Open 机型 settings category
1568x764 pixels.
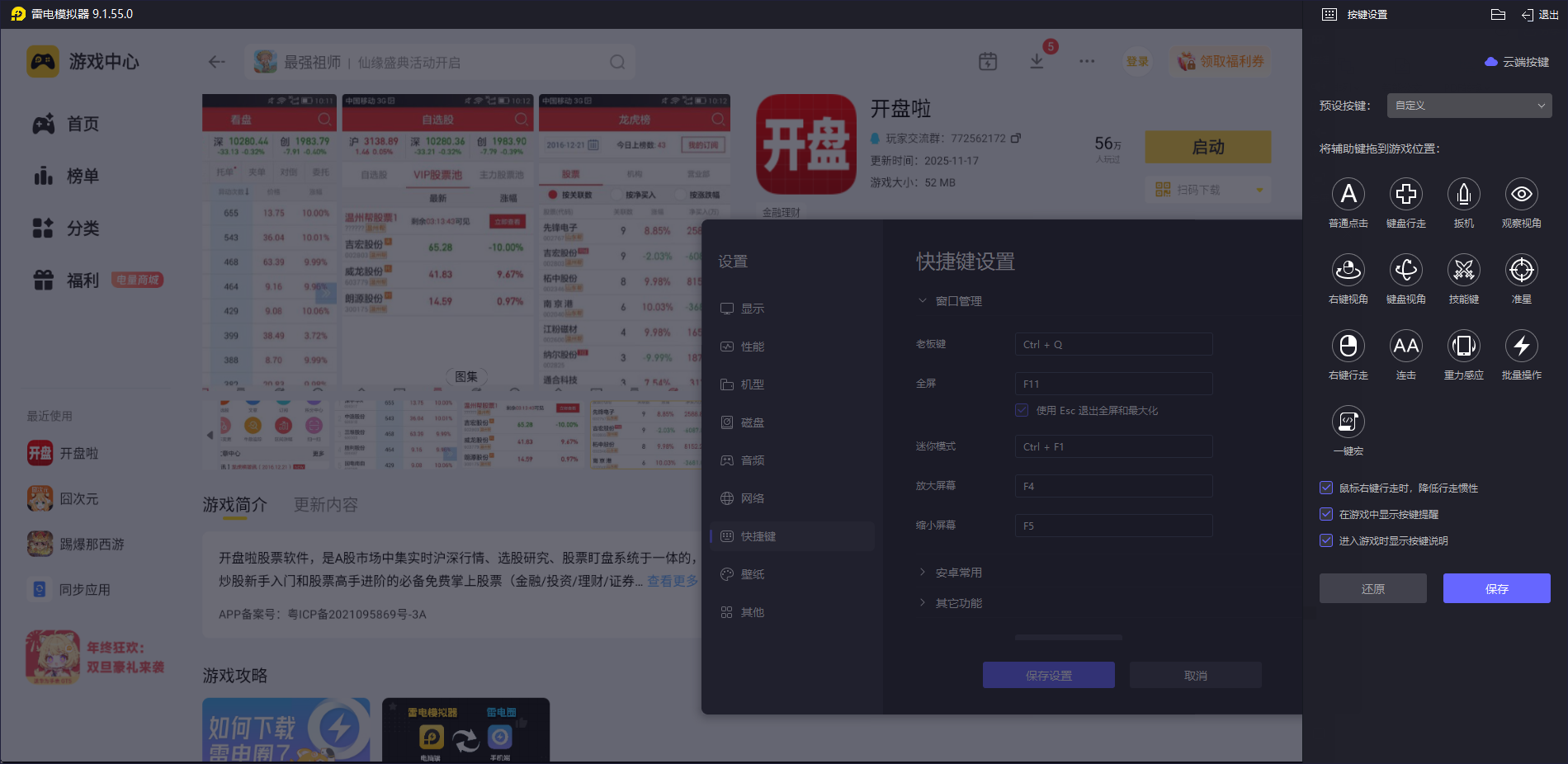coord(792,384)
